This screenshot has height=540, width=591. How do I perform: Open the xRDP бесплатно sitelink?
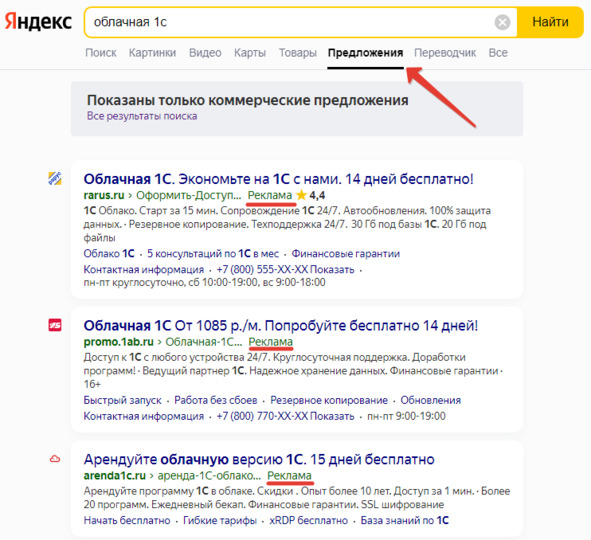[309, 521]
